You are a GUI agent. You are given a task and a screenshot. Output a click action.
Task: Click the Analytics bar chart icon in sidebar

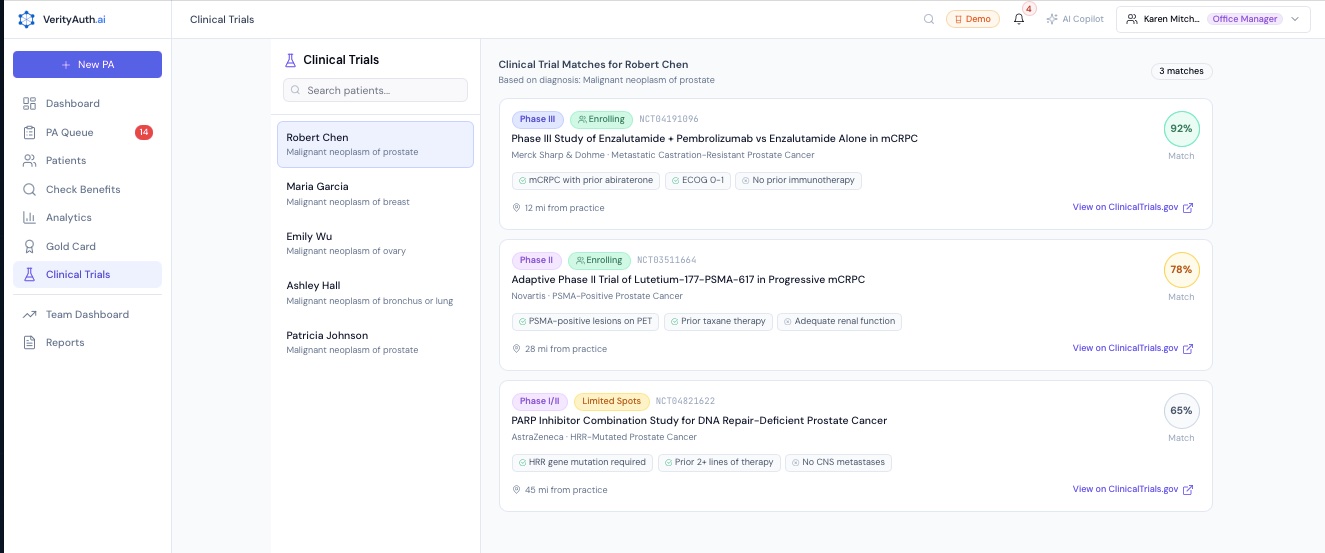(28, 217)
